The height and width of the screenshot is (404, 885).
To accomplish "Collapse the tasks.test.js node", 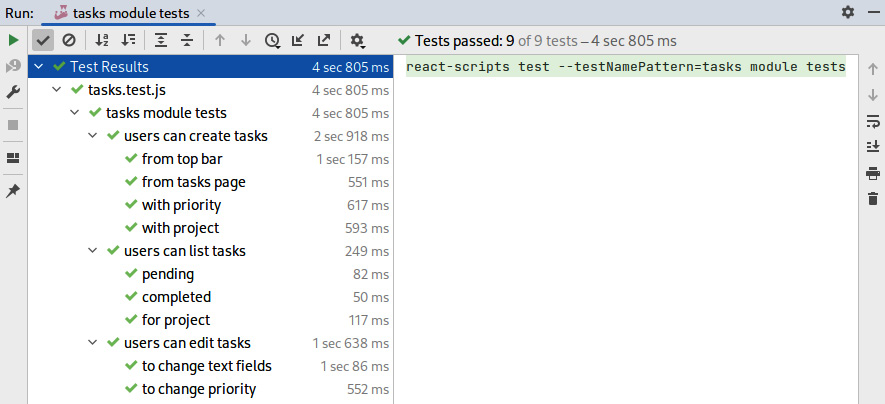I will click(x=56, y=90).
